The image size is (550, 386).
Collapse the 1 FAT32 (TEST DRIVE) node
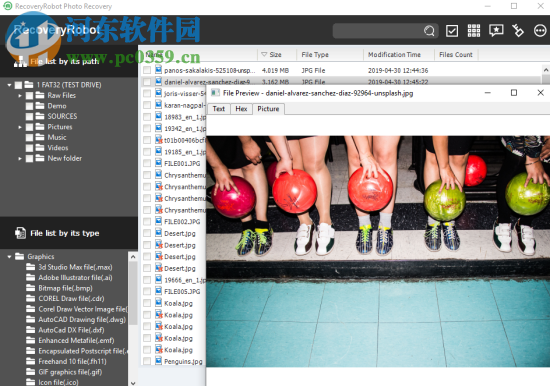point(9,85)
